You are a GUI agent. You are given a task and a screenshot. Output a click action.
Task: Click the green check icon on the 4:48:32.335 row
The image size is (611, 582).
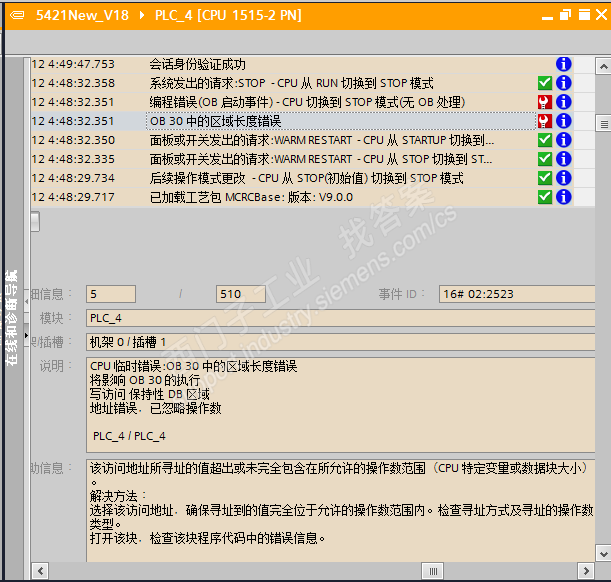[x=545, y=159]
